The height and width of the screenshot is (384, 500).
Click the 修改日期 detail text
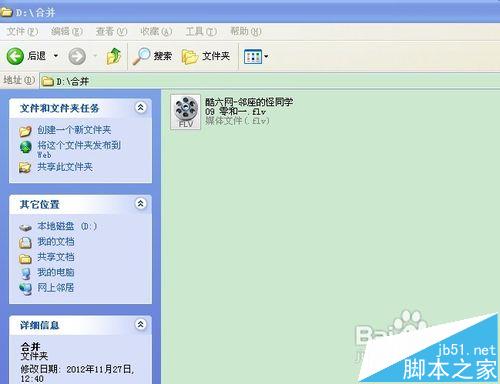tap(77, 373)
